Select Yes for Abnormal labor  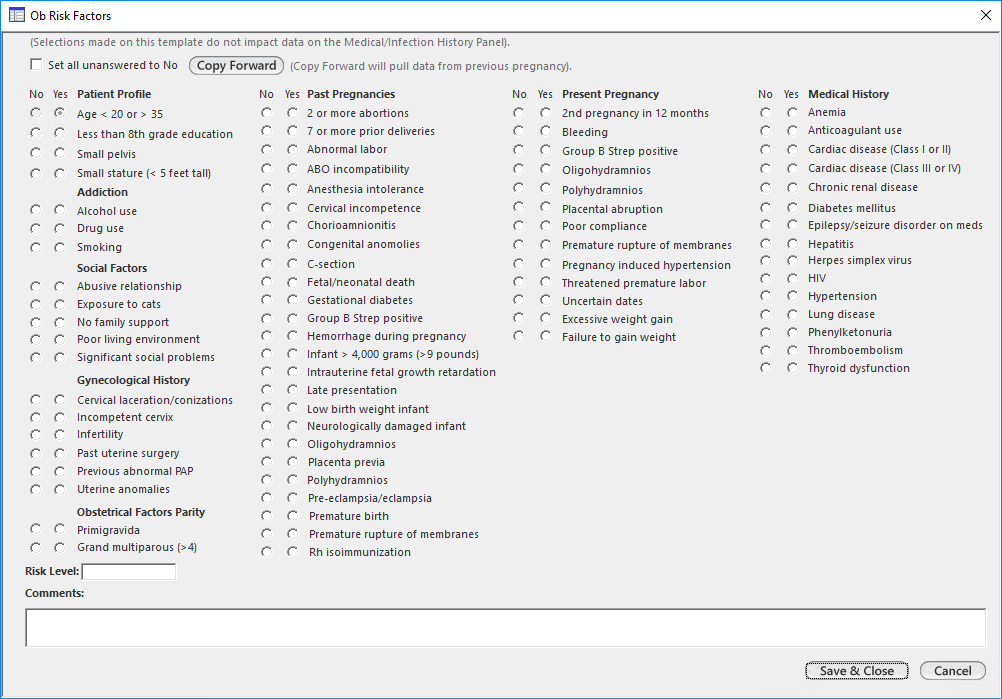(x=292, y=150)
